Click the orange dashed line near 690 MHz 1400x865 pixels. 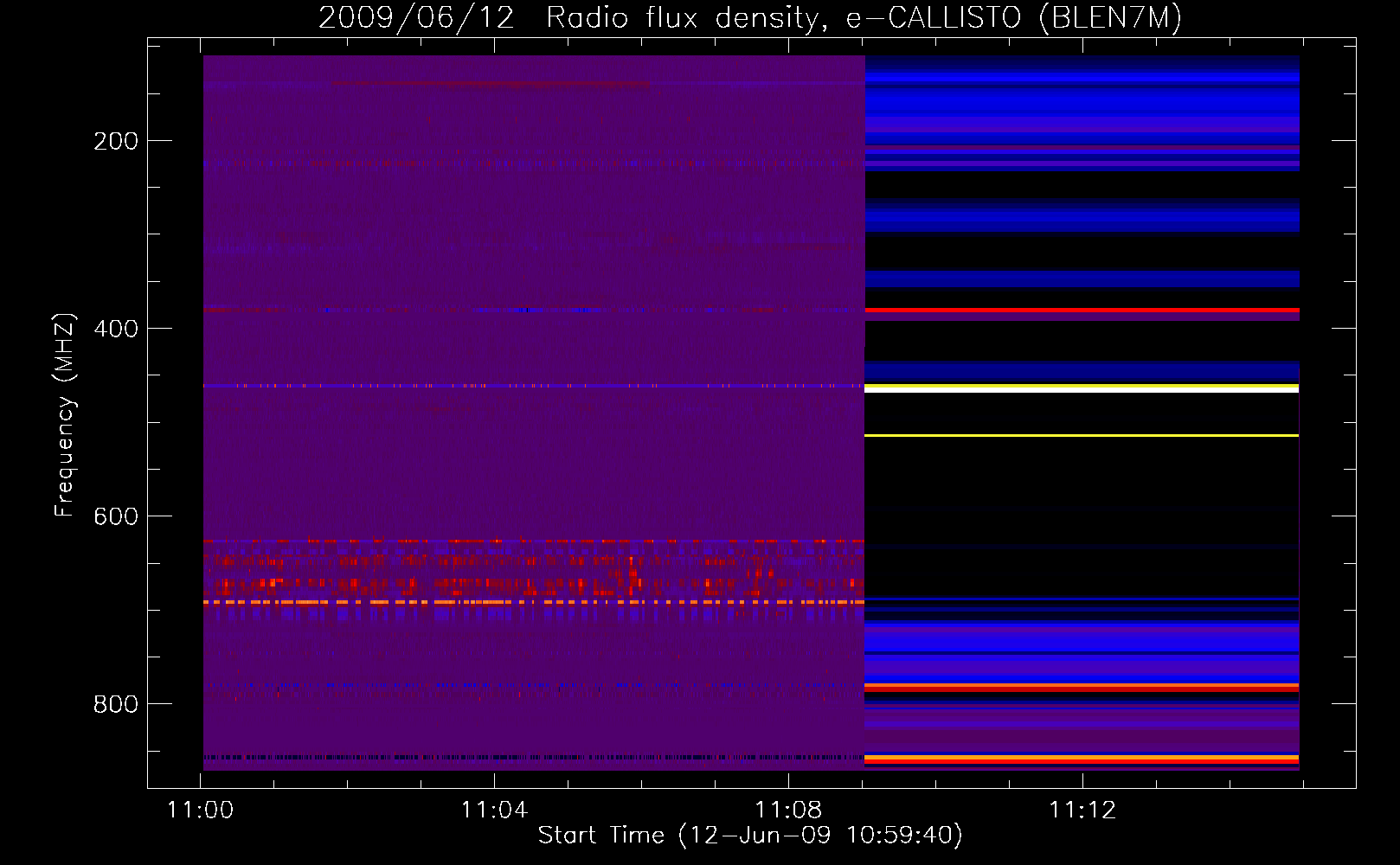[534, 601]
